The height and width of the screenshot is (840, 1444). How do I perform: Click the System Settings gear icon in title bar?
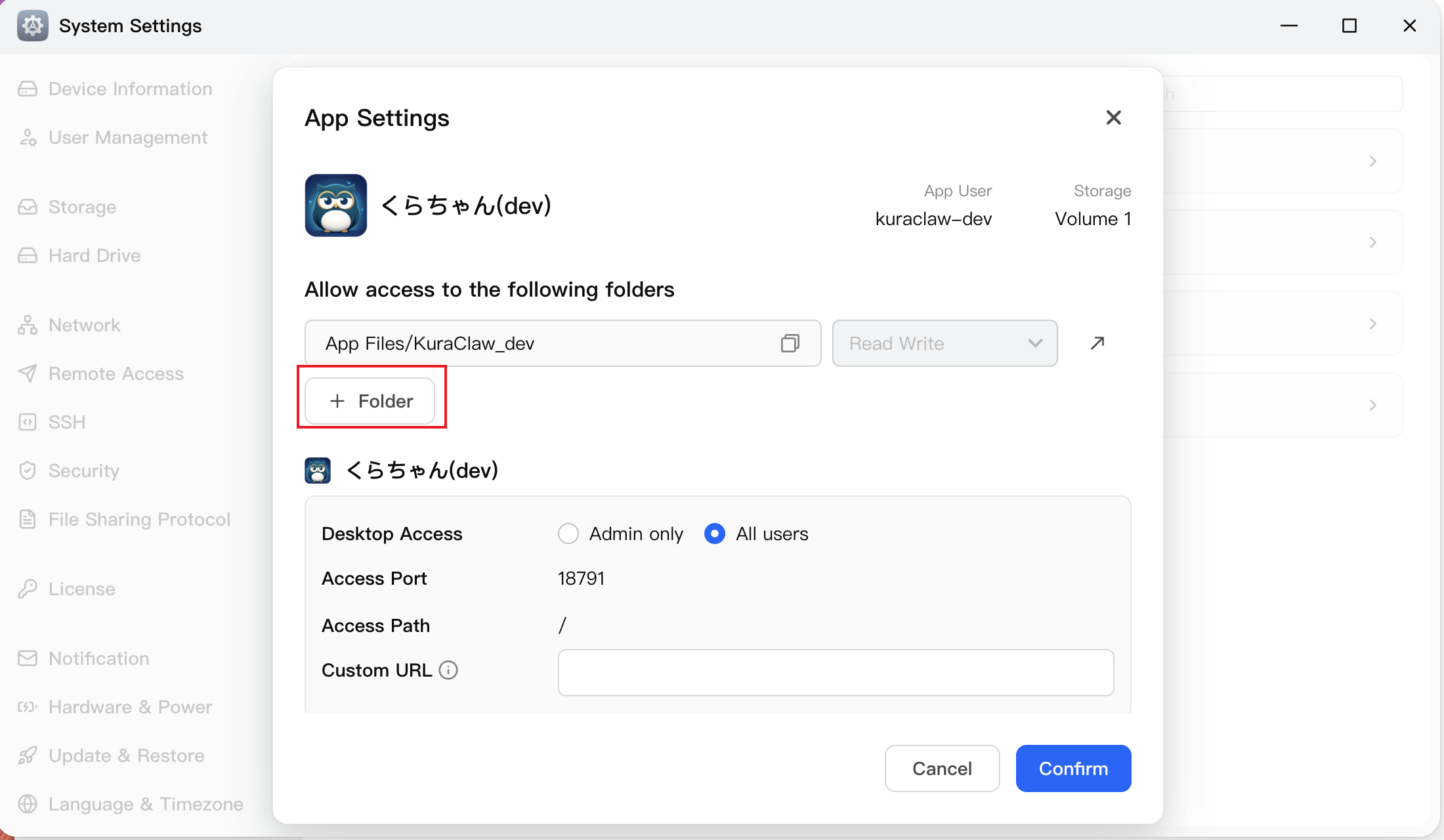click(x=33, y=26)
